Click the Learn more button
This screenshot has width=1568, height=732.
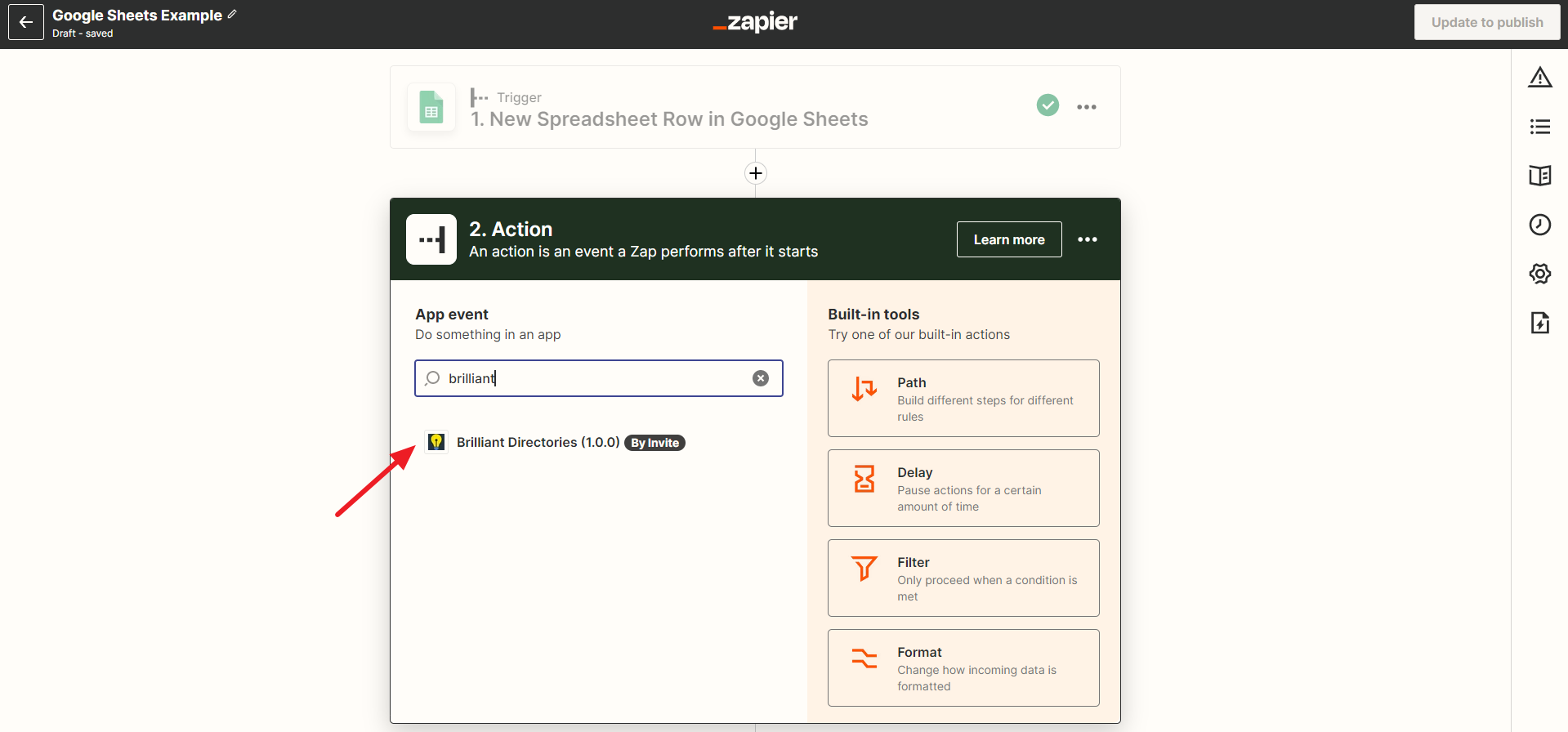point(1009,239)
